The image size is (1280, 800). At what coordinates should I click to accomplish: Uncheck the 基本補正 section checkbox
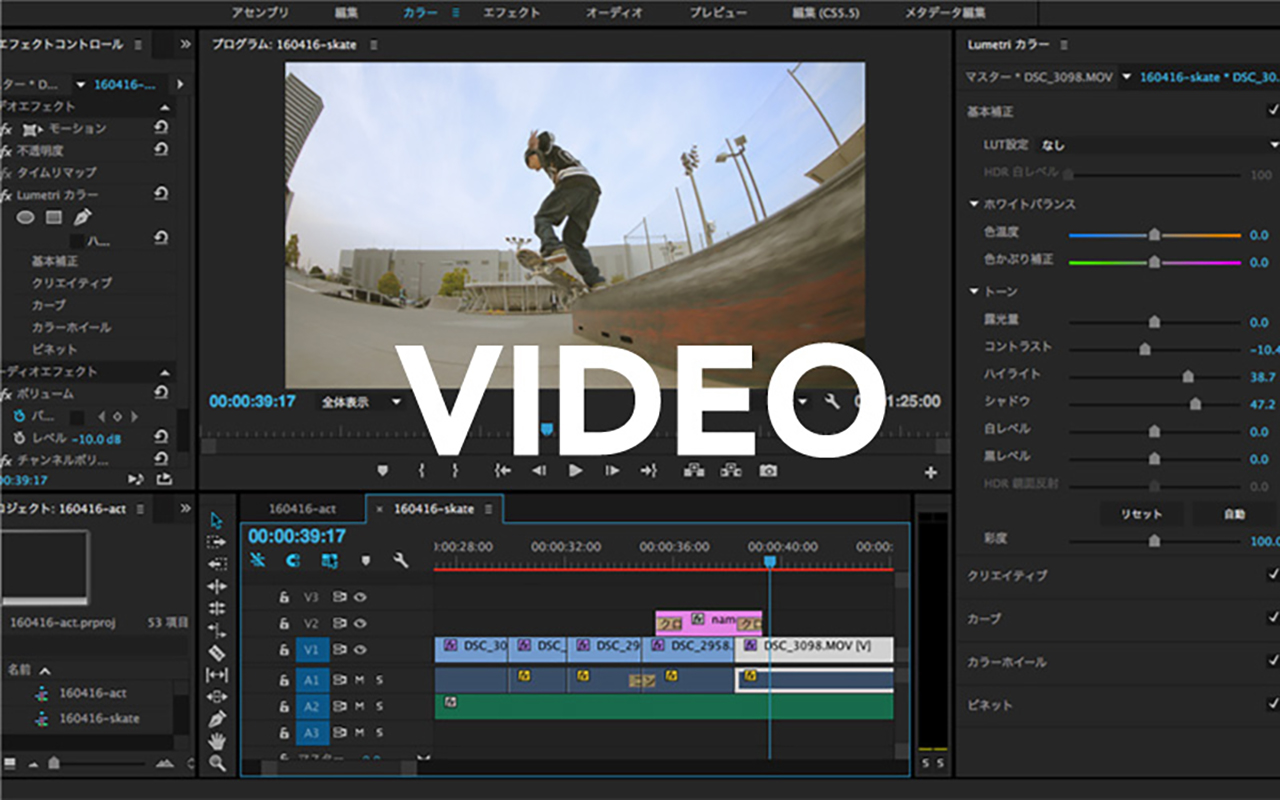tap(1273, 111)
